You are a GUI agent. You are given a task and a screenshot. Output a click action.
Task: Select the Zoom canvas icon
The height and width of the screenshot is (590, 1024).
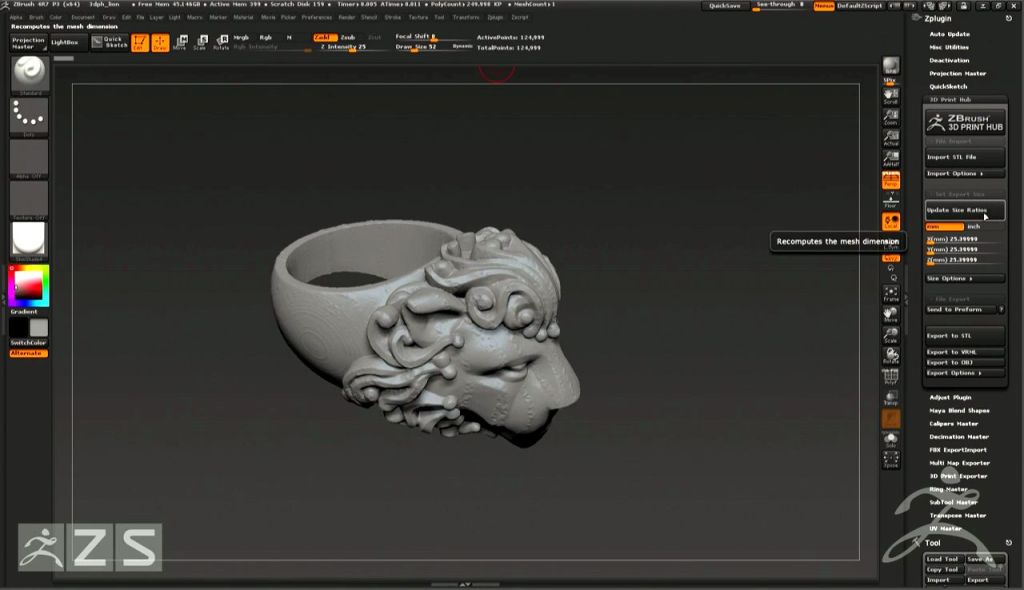[891, 117]
